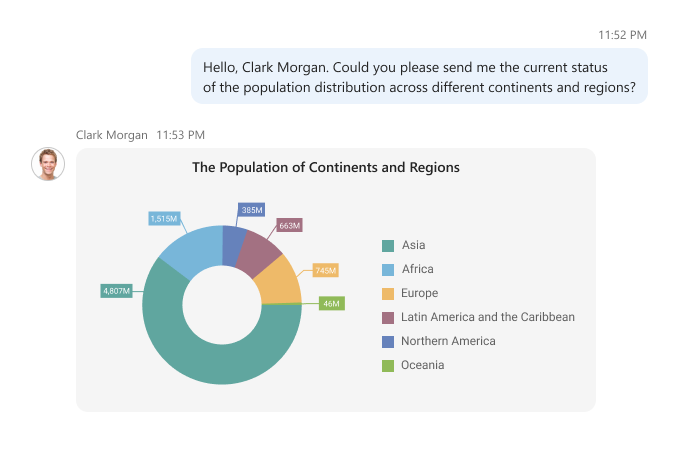The width and height of the screenshot is (680, 460).
Task: Hide the Africa series via legend label
Action: pyautogui.click(x=418, y=269)
